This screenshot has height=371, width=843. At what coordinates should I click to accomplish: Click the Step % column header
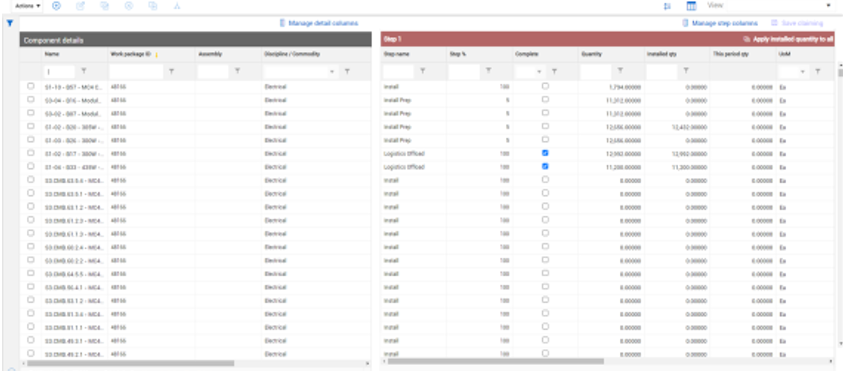(x=457, y=54)
